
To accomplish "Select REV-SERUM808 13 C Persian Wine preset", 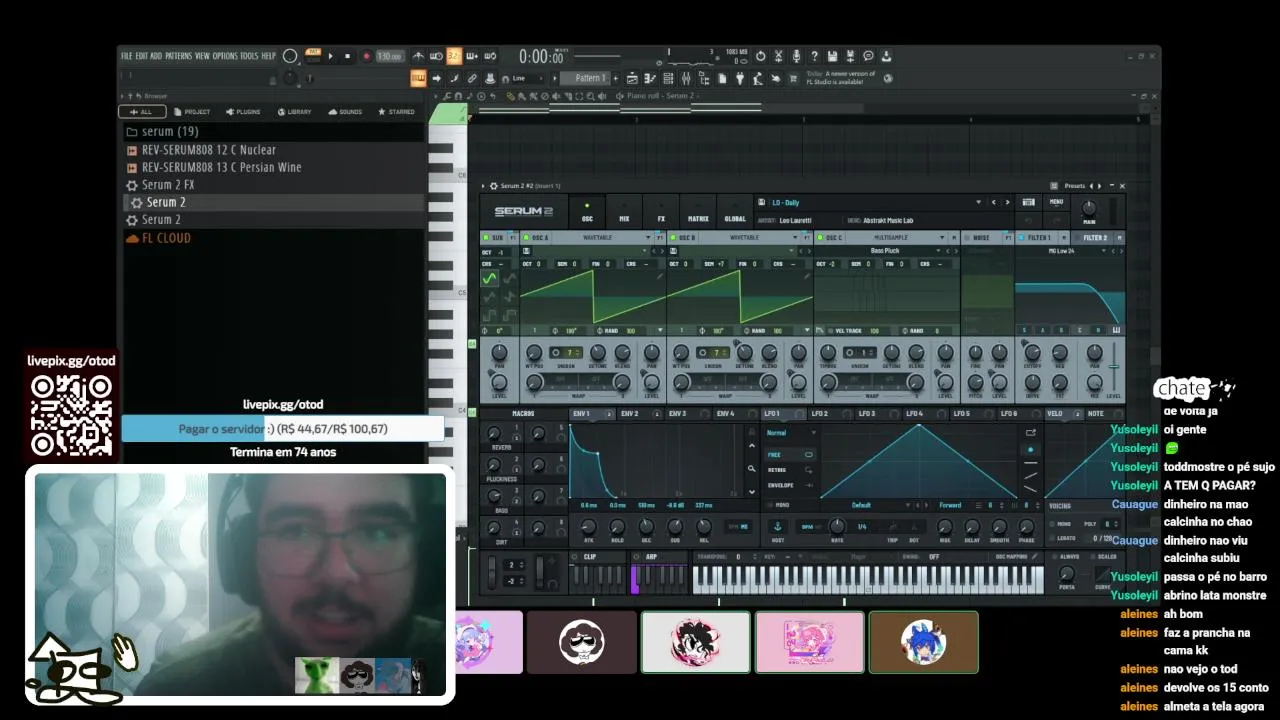I will 272,167.
